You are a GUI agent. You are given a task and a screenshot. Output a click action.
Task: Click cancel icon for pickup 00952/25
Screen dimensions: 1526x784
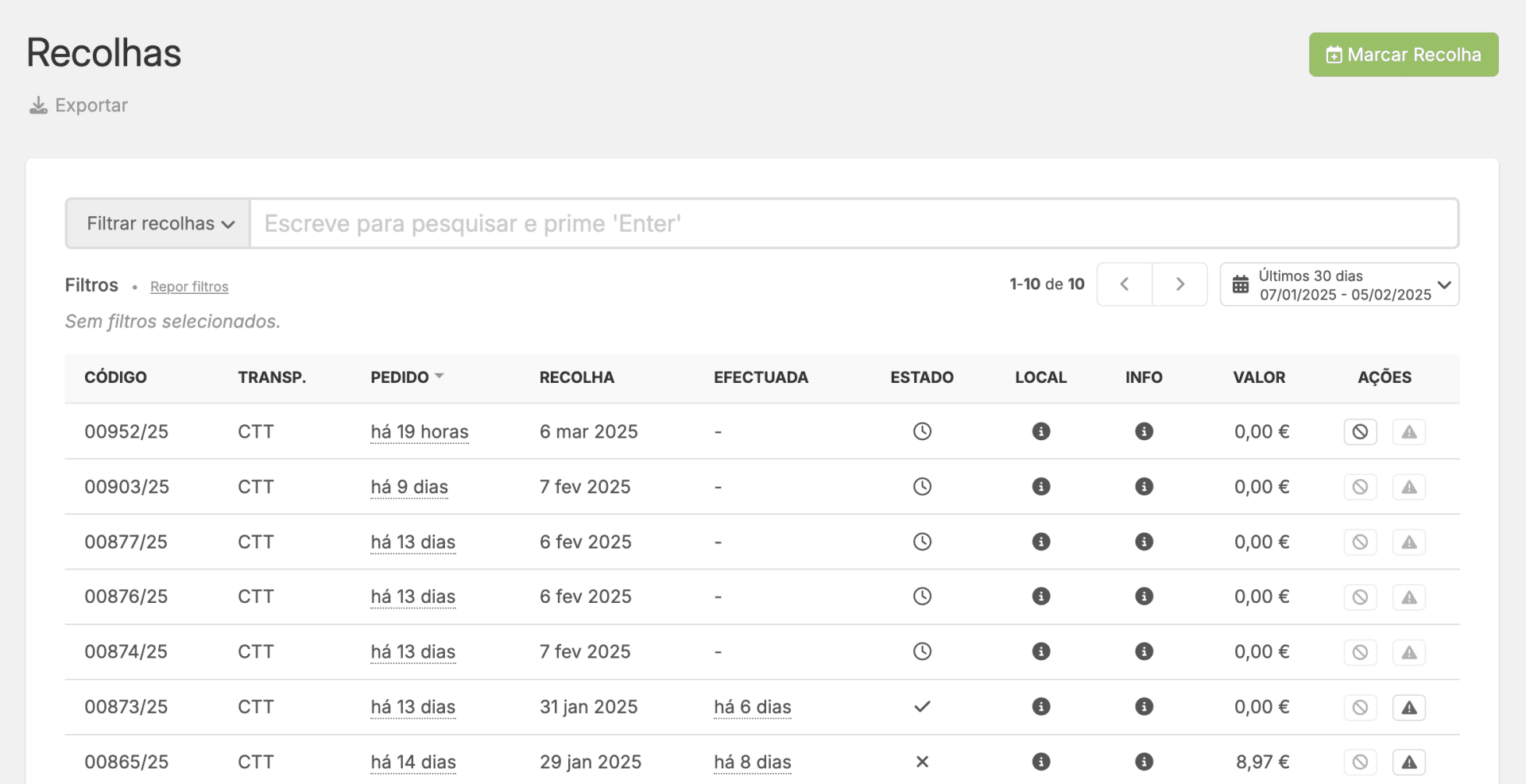point(1360,432)
